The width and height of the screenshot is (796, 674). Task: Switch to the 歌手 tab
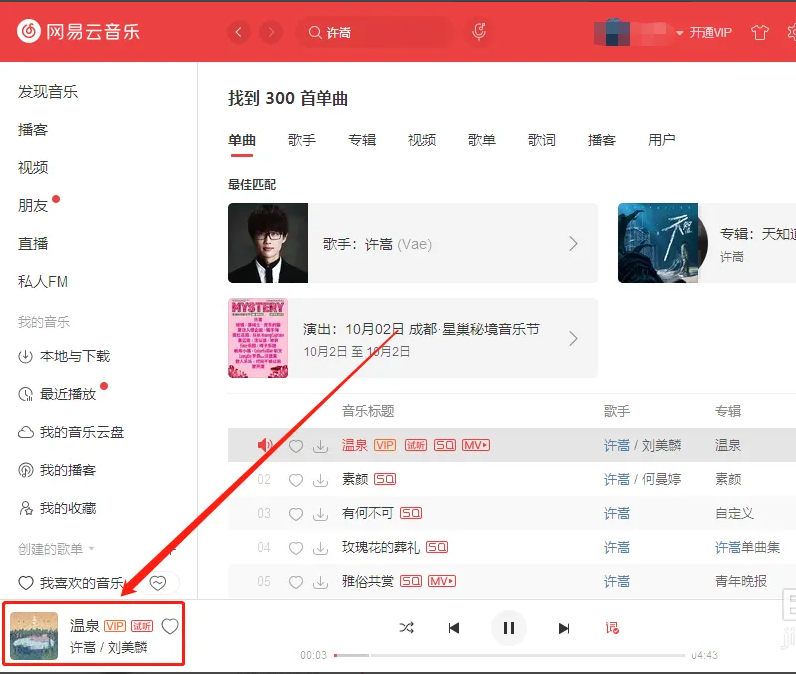302,140
